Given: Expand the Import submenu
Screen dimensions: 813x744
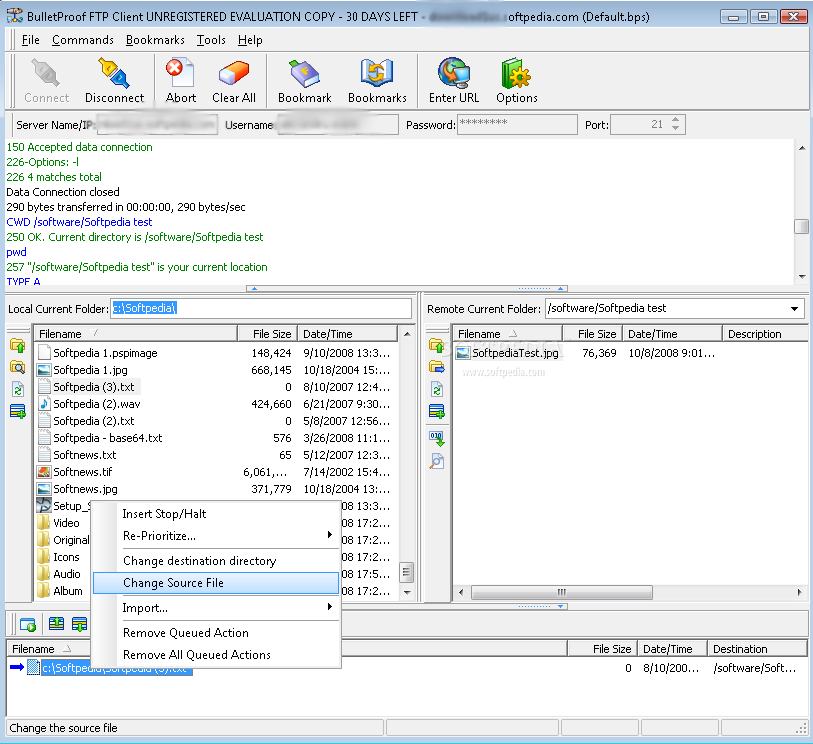Looking at the screenshot, I should (216, 608).
